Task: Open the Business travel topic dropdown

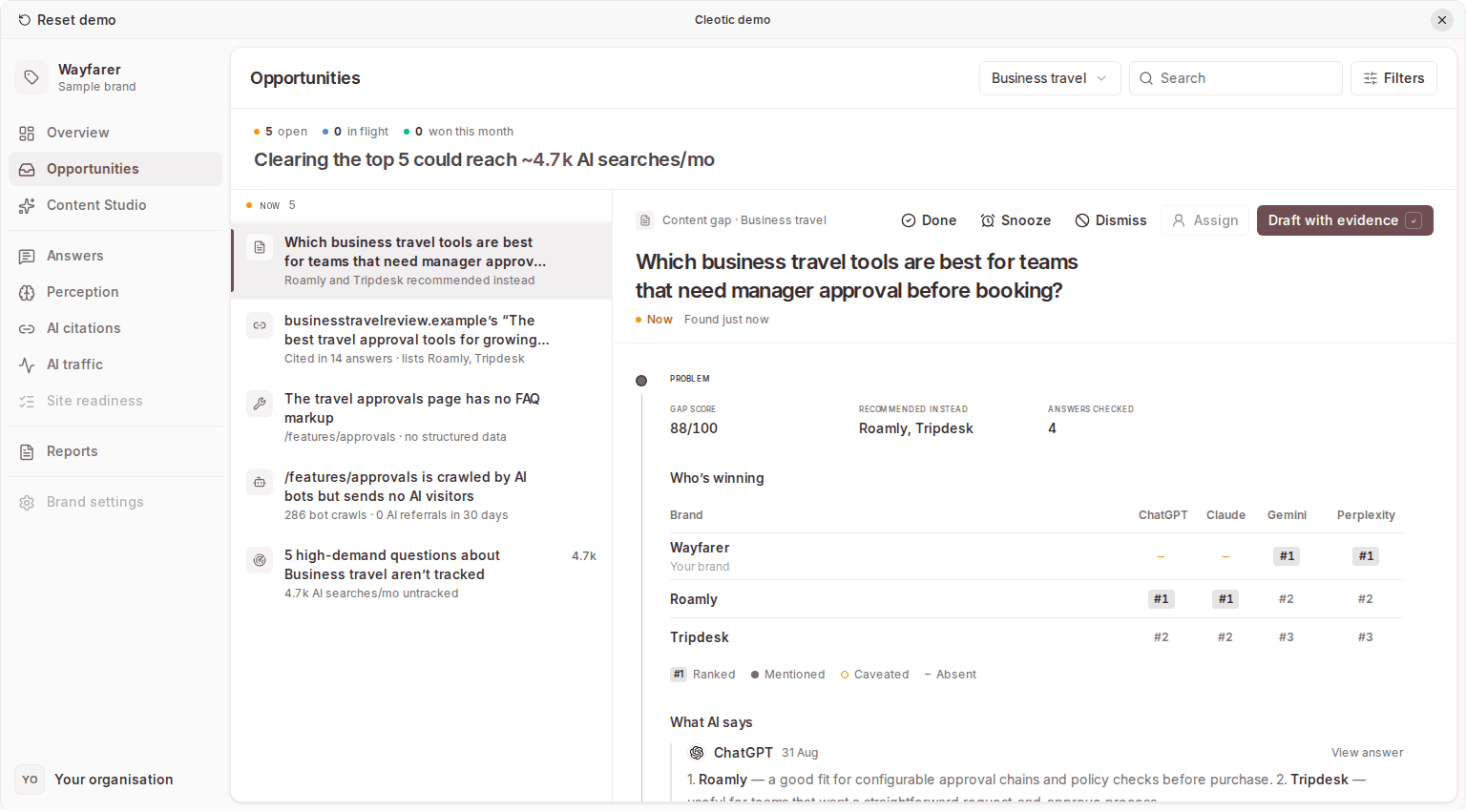Action: 1050,78
